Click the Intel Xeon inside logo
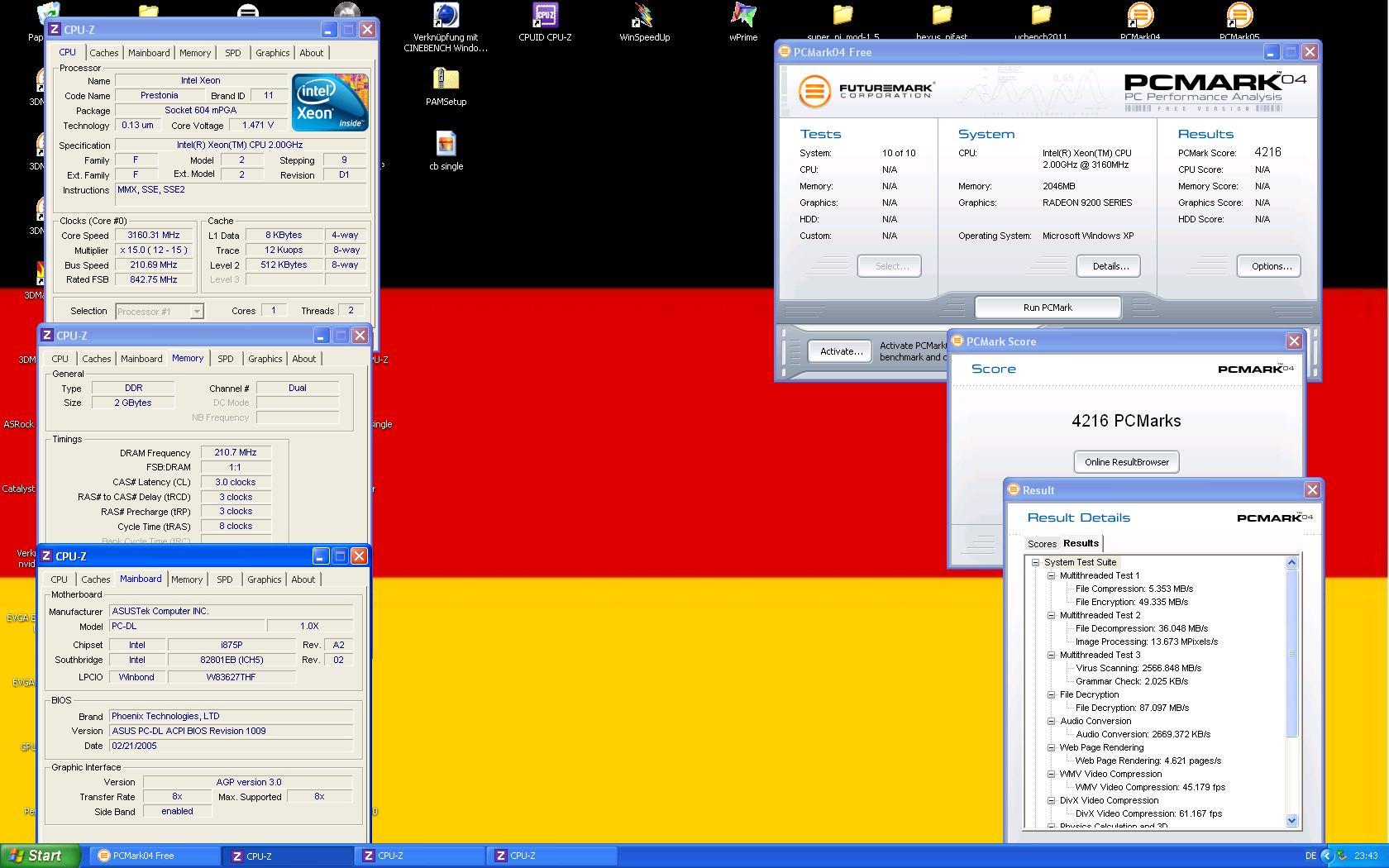Screen dimensions: 1389x868 329,103
